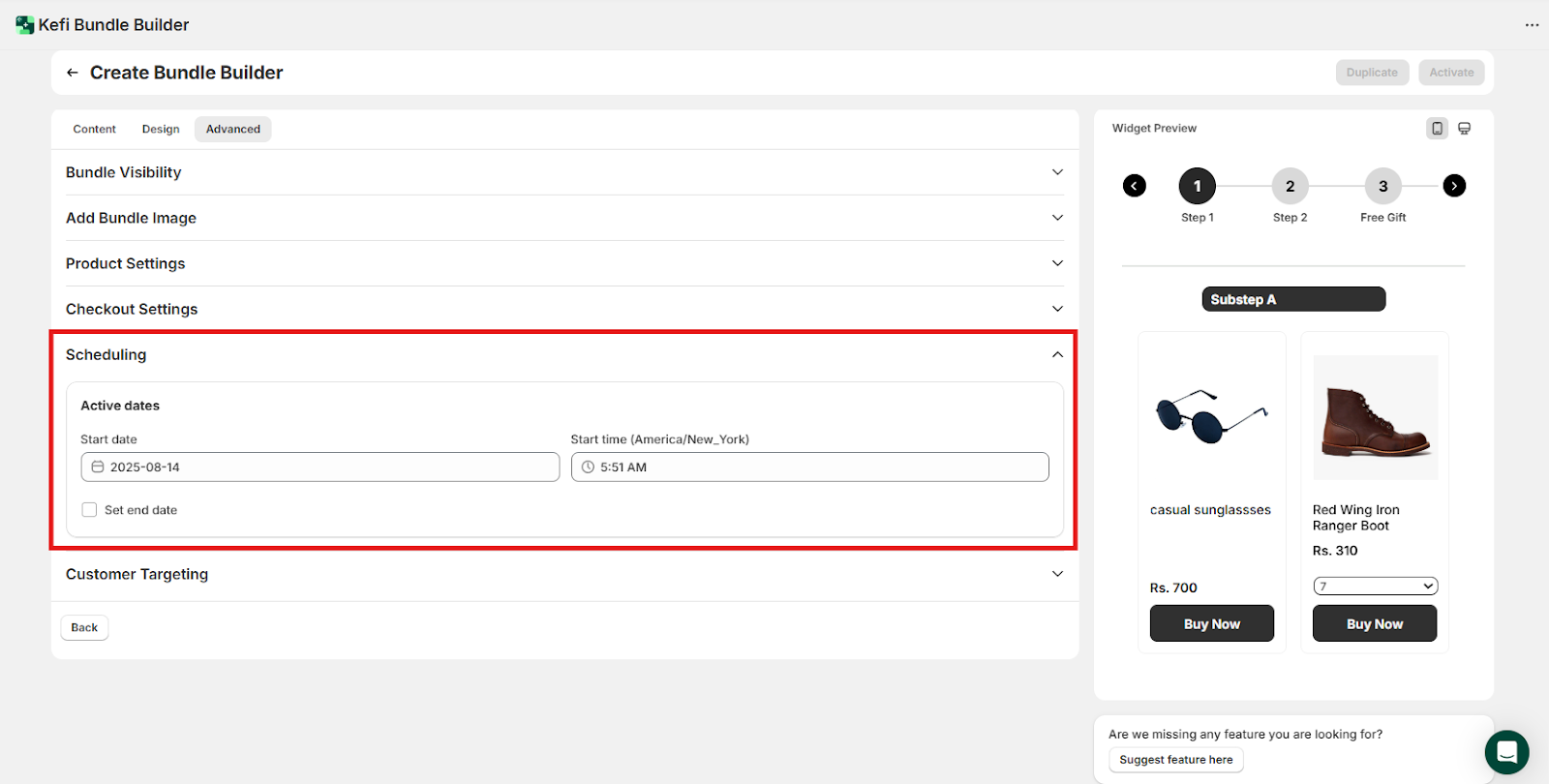This screenshot has width=1549, height=784.
Task: Open the three-dot menu at top right
Action: [x=1532, y=25]
